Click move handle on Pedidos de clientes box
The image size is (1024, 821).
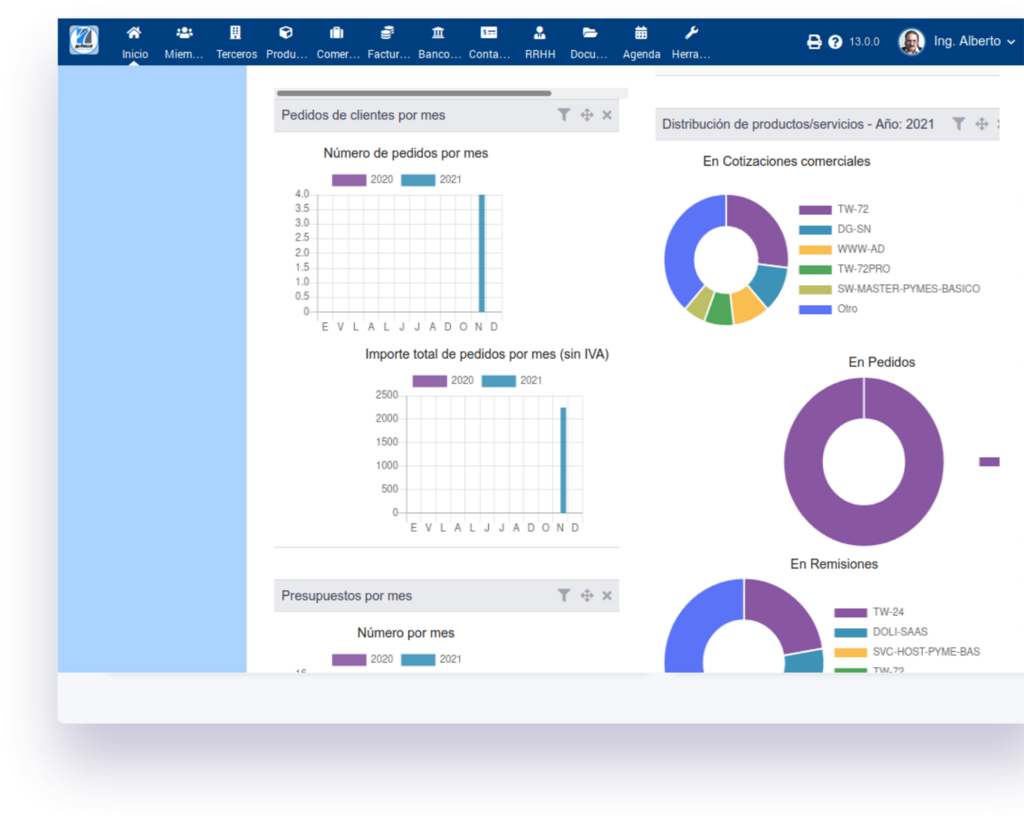pyautogui.click(x=587, y=115)
